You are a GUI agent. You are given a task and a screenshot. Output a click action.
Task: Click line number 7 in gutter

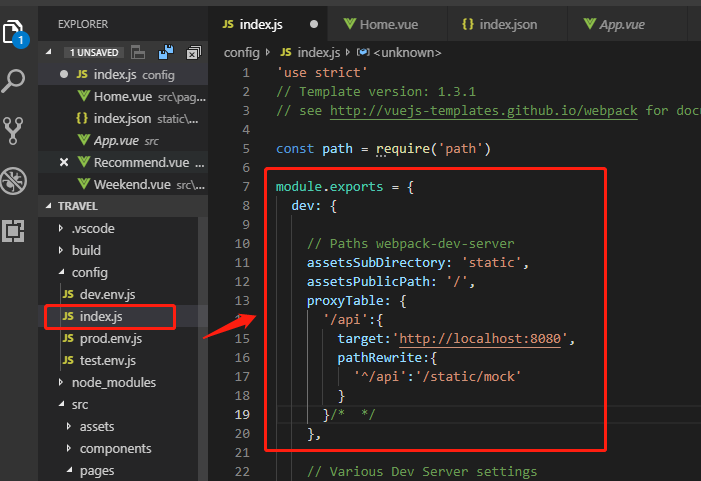point(246,186)
